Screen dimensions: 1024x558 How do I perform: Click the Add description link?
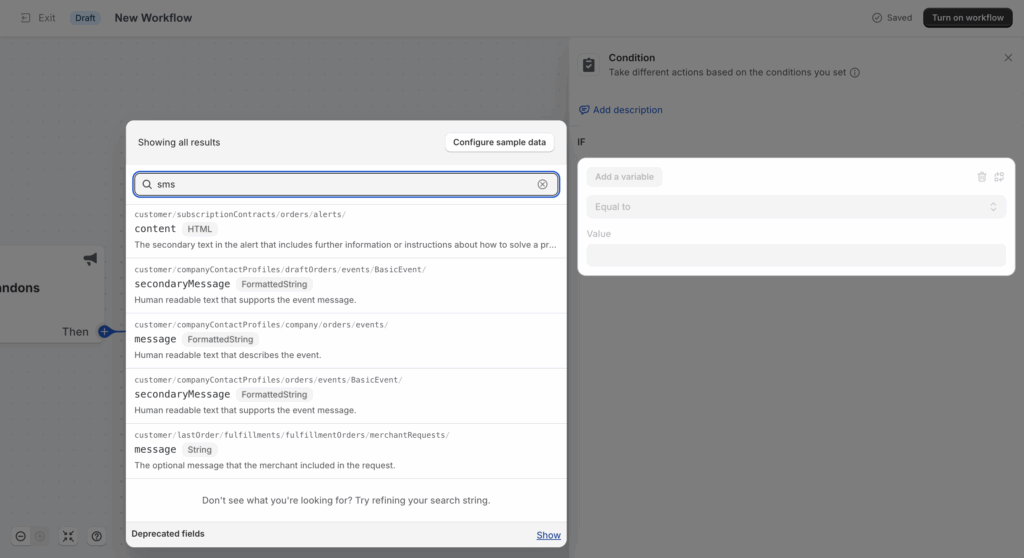(x=628, y=110)
